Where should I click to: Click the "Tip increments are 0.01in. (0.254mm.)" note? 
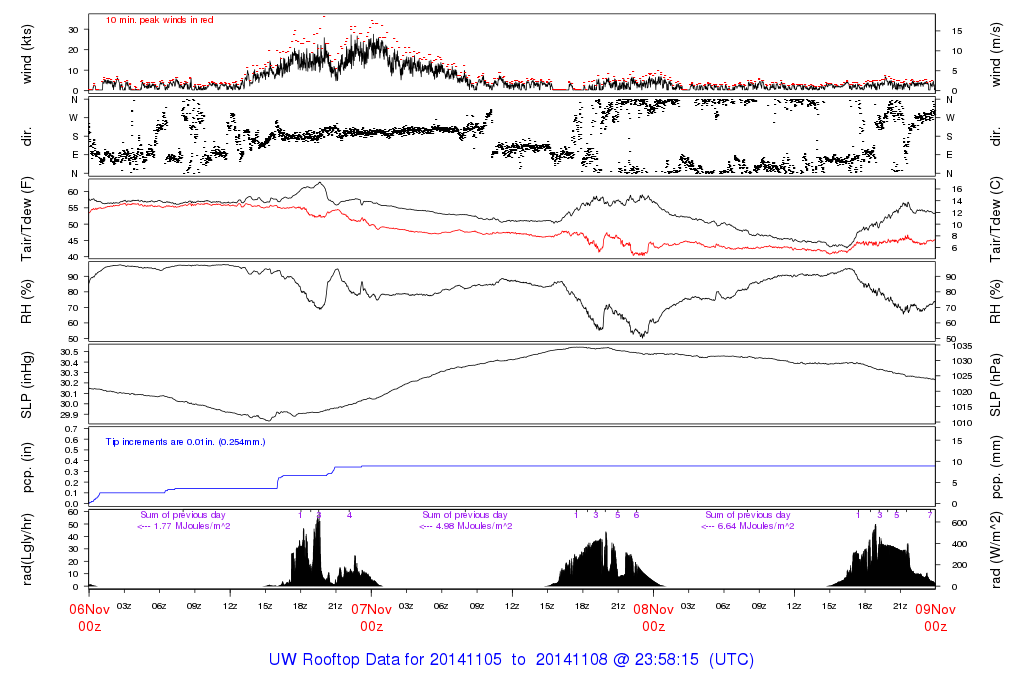(185, 442)
